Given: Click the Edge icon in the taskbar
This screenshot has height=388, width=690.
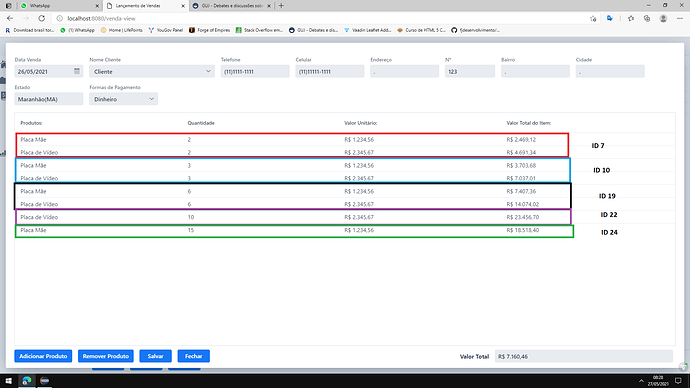Looking at the screenshot, I should (x=27, y=381).
